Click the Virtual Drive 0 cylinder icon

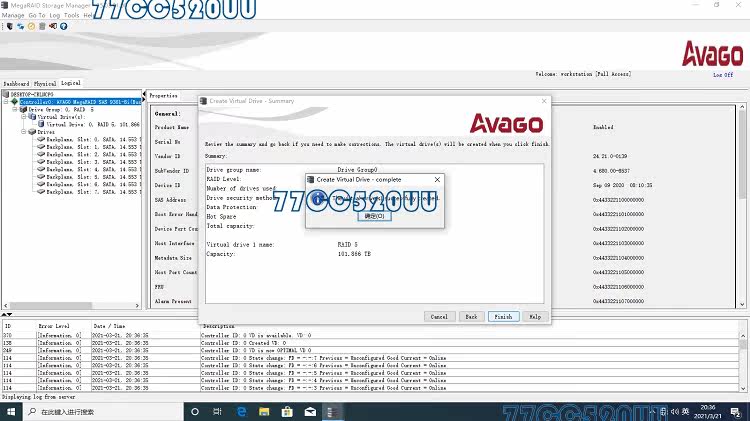pyautogui.click(x=41, y=124)
